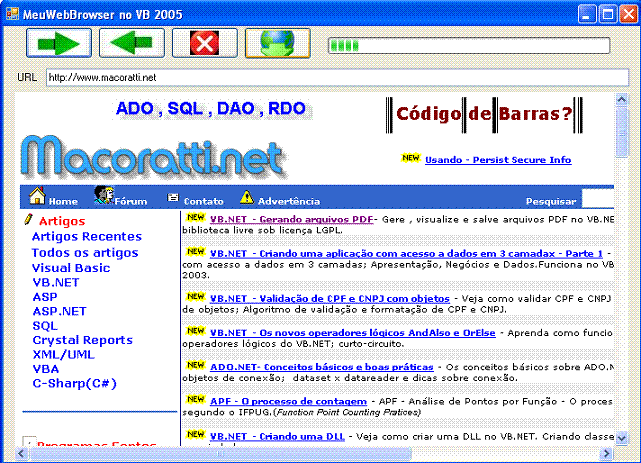Click the NEW badge beside APF - O processo de contagem
Screen dimensions: 641x463
click(195, 399)
